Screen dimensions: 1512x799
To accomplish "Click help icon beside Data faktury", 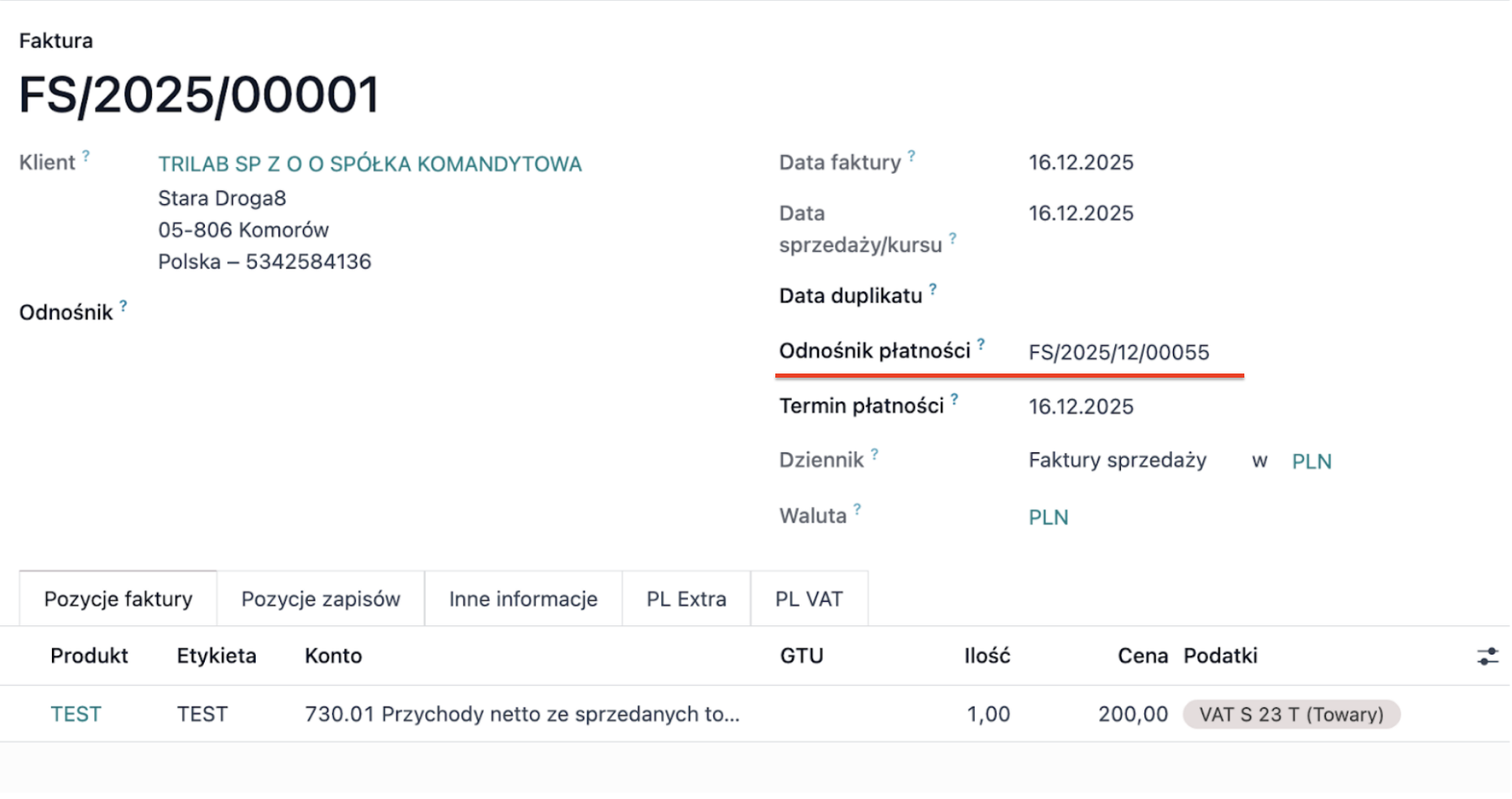I will [x=911, y=156].
